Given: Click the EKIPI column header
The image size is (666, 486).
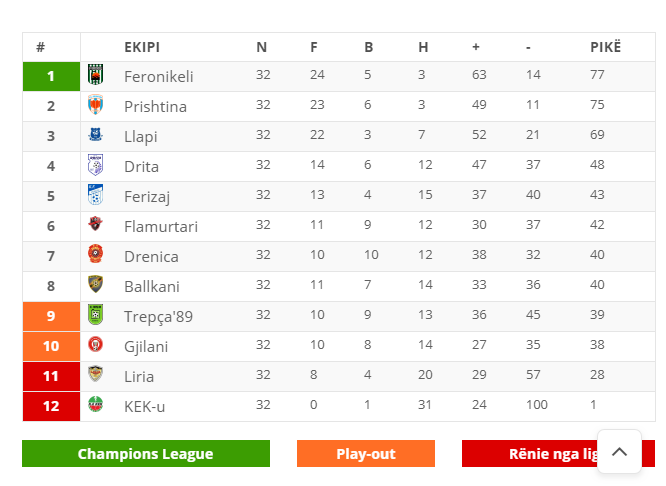Looking at the screenshot, I should tap(142, 47).
